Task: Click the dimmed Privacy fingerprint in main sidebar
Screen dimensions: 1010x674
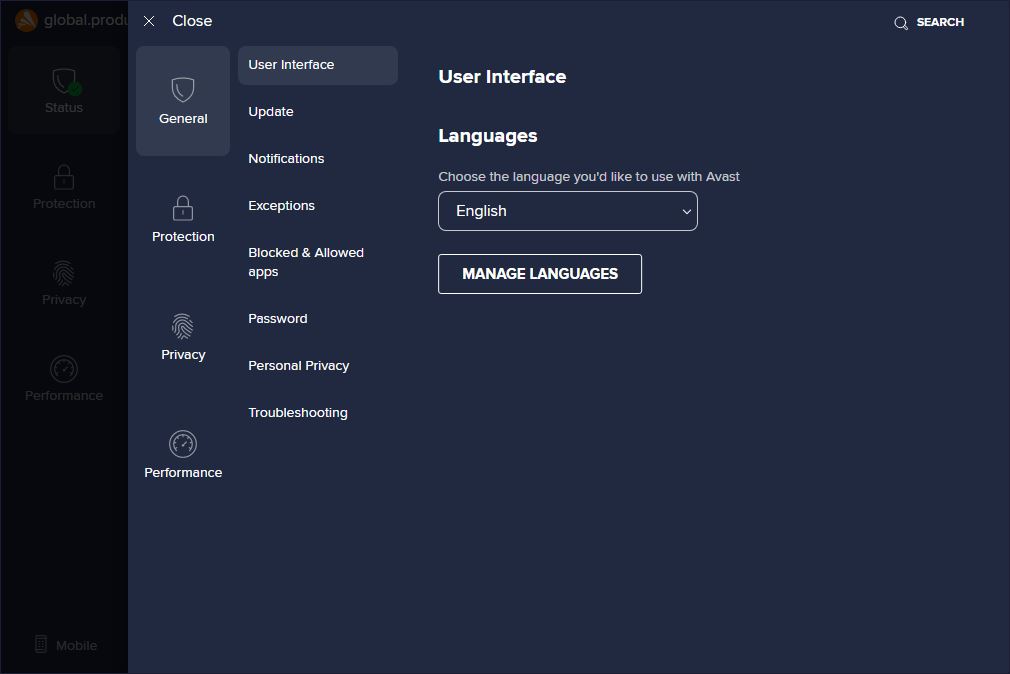Action: 64,273
